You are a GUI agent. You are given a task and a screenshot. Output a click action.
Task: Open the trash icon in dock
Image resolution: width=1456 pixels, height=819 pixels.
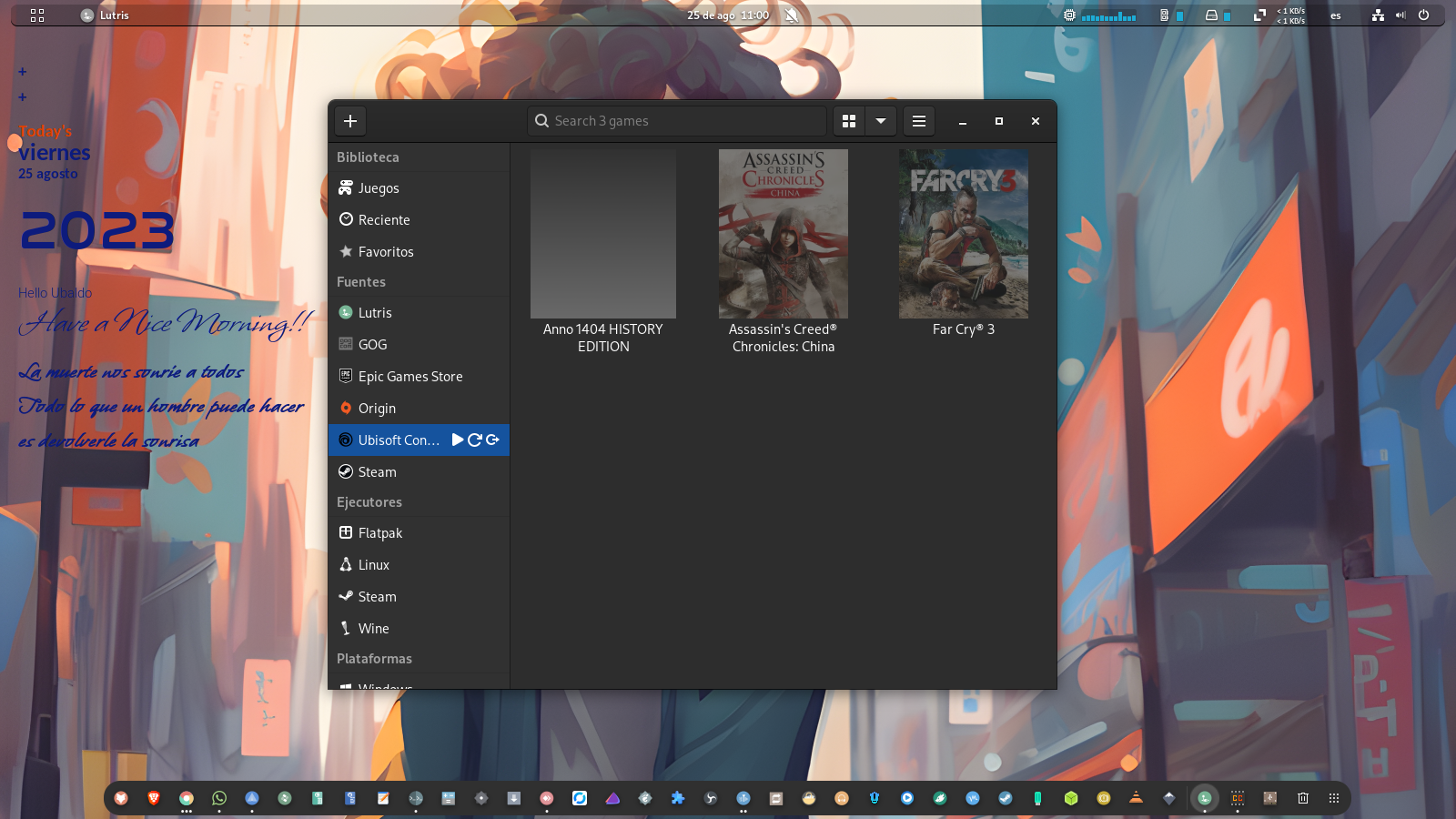click(x=1303, y=798)
